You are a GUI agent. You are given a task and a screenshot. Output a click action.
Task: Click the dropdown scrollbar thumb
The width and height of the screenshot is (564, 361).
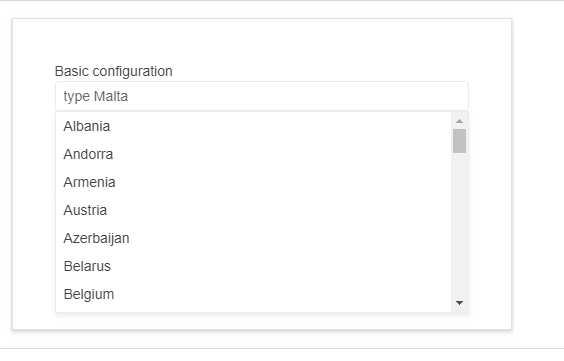(459, 141)
